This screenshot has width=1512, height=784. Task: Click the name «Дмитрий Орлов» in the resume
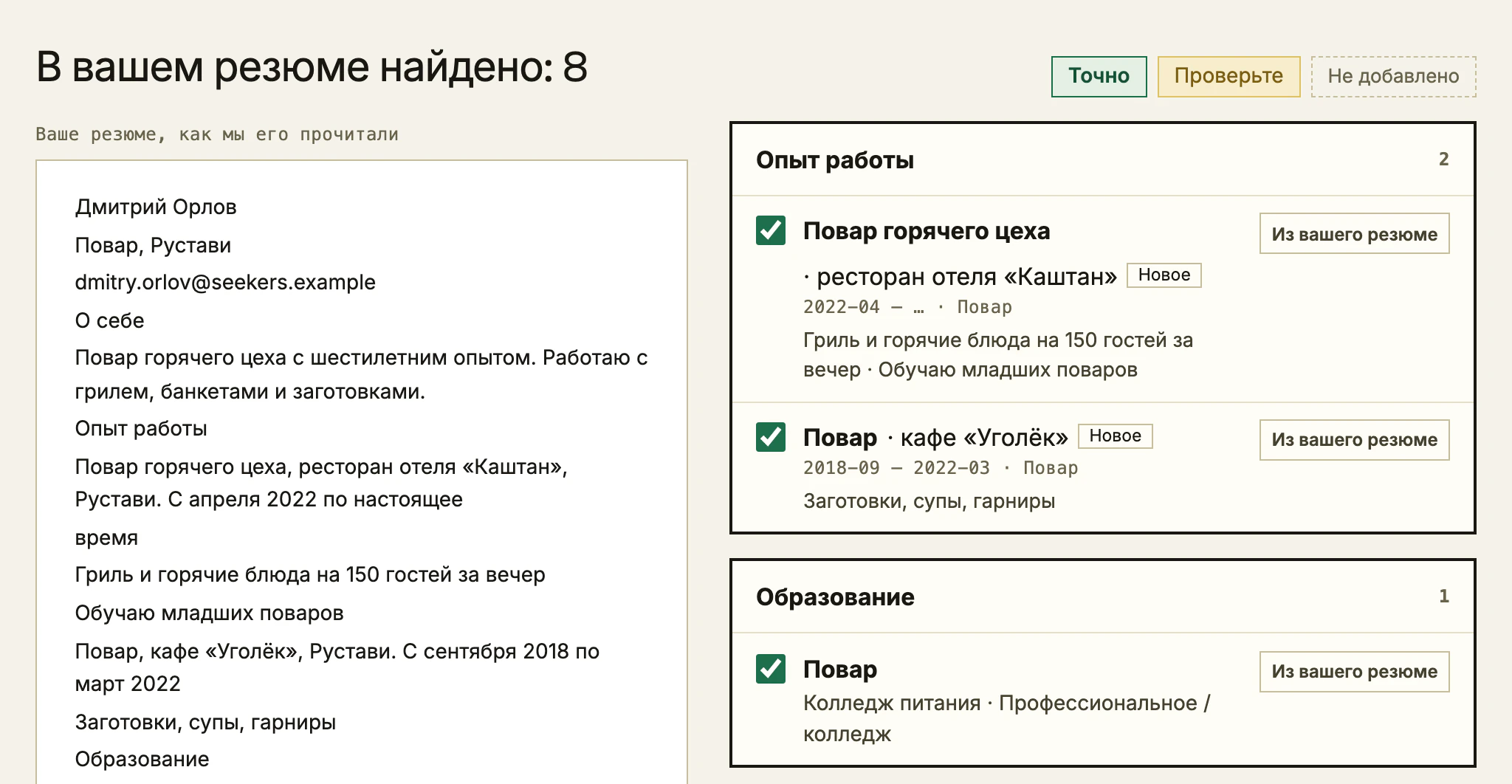tap(156, 207)
